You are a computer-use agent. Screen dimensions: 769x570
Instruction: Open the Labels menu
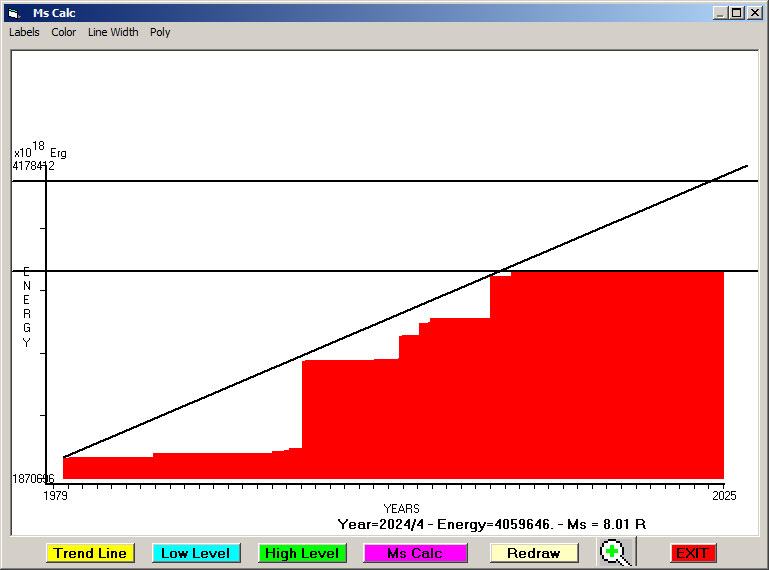pyautogui.click(x=24, y=32)
